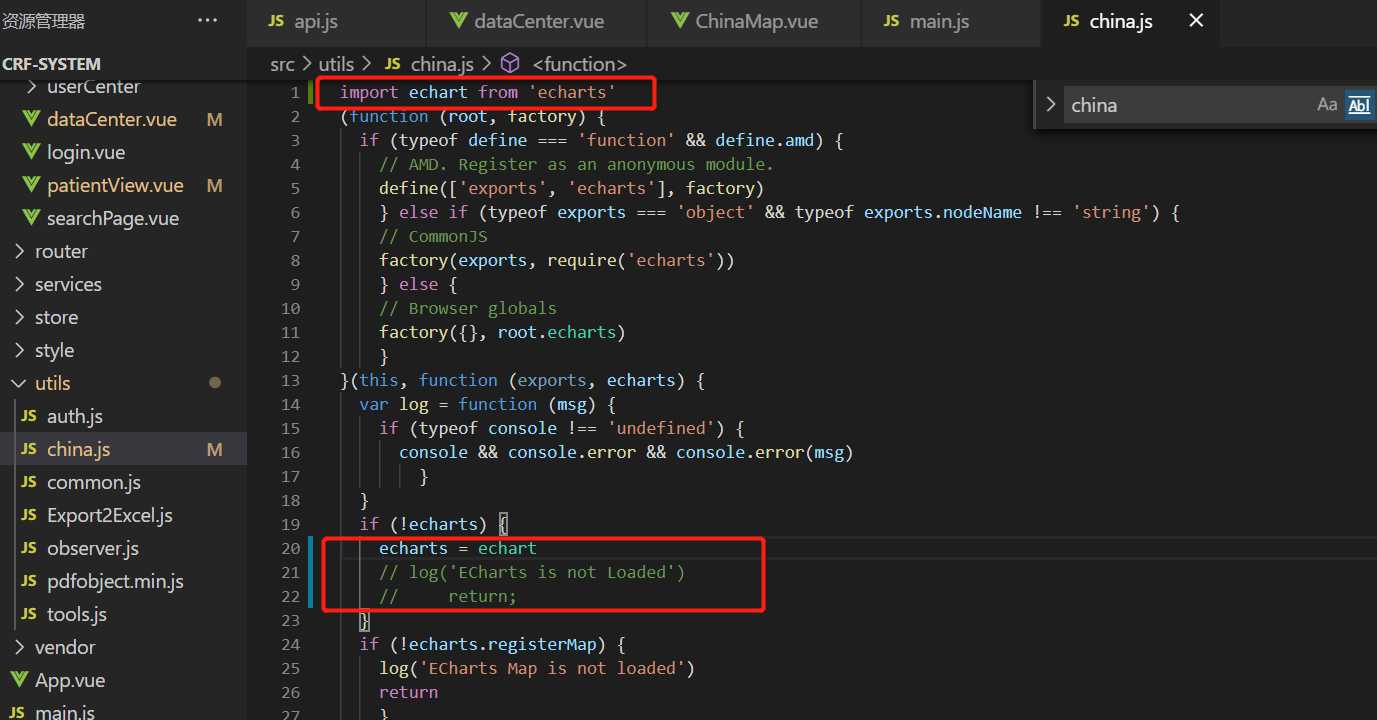Click the Vue icon on ChinaMap.vue tab
This screenshot has width=1377, height=720.
point(679,21)
